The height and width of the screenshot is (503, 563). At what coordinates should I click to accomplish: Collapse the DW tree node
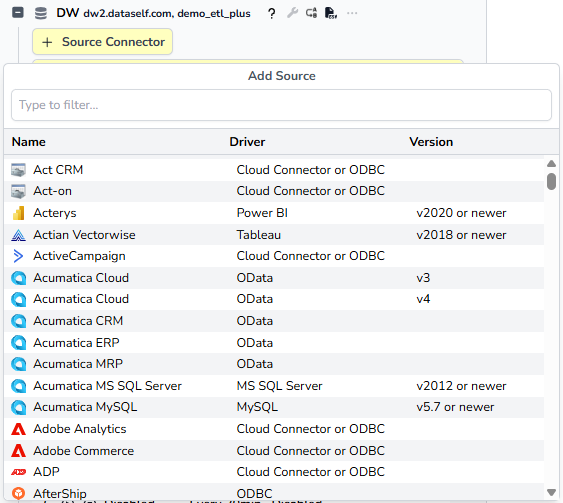18,13
